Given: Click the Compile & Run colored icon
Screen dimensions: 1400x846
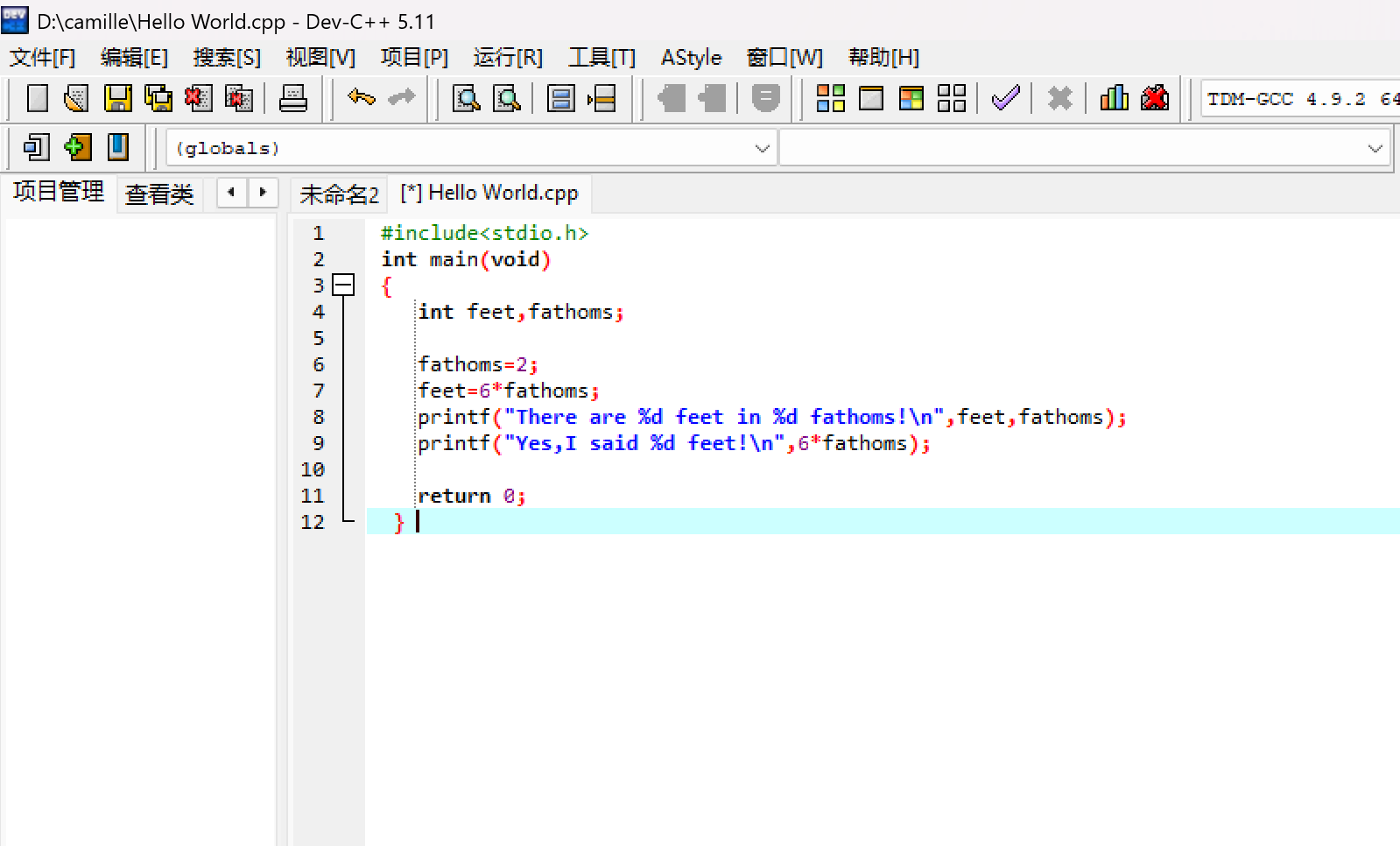Looking at the screenshot, I should pyautogui.click(x=911, y=98).
